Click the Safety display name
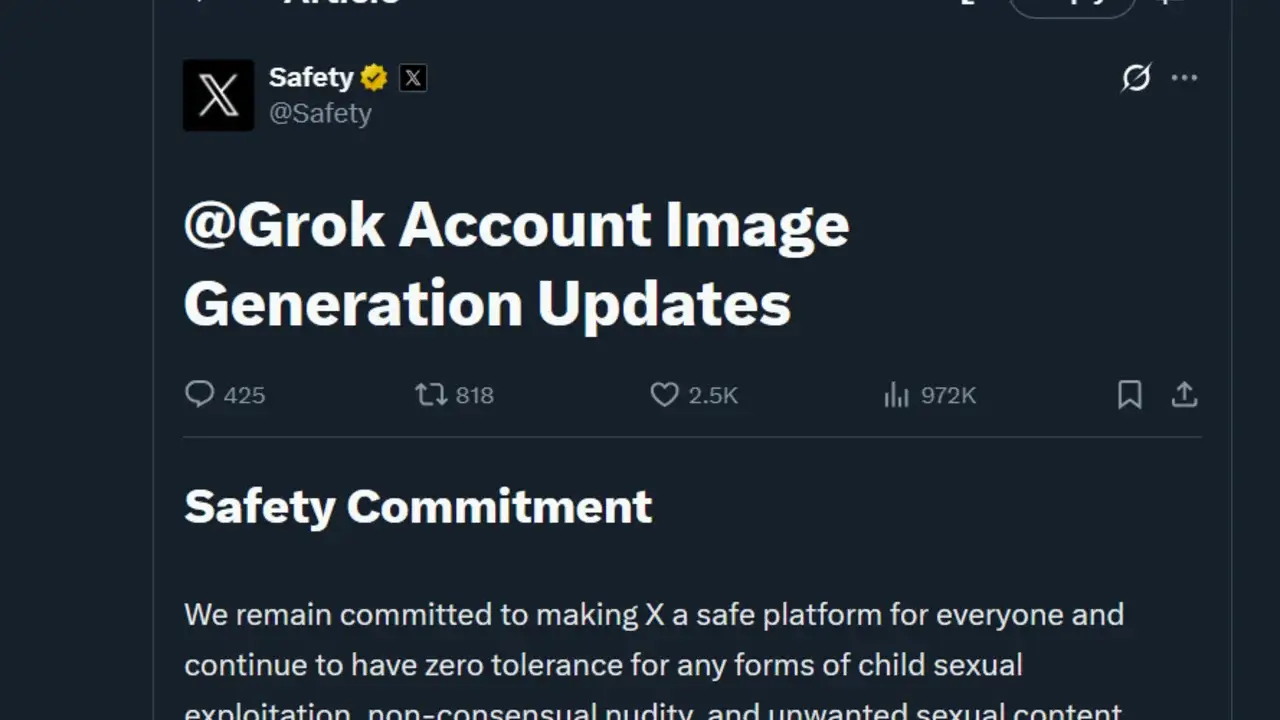Screen dimensions: 1280x720 pyautogui.click(x=311, y=77)
